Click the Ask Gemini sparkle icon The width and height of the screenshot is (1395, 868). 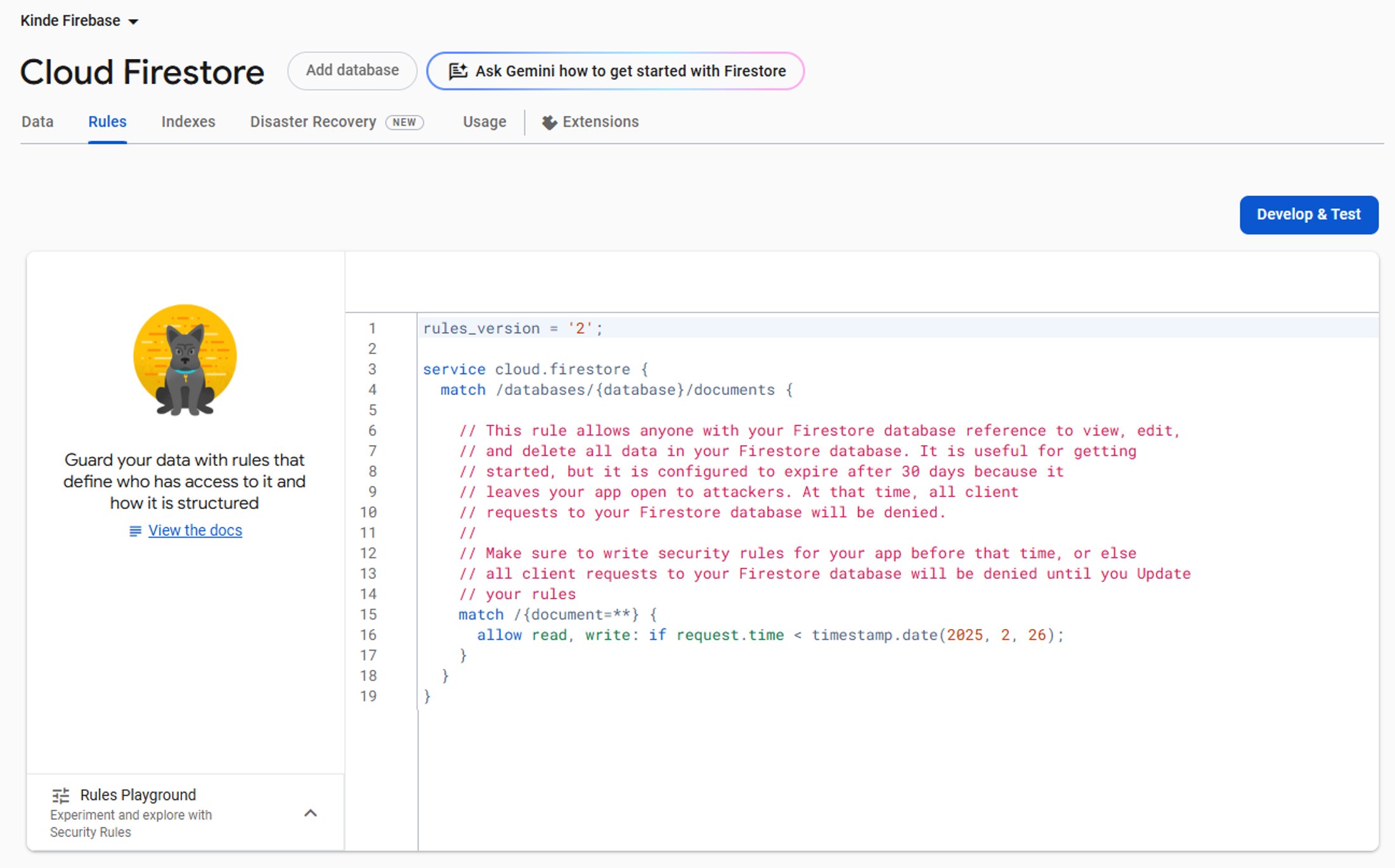click(x=458, y=71)
